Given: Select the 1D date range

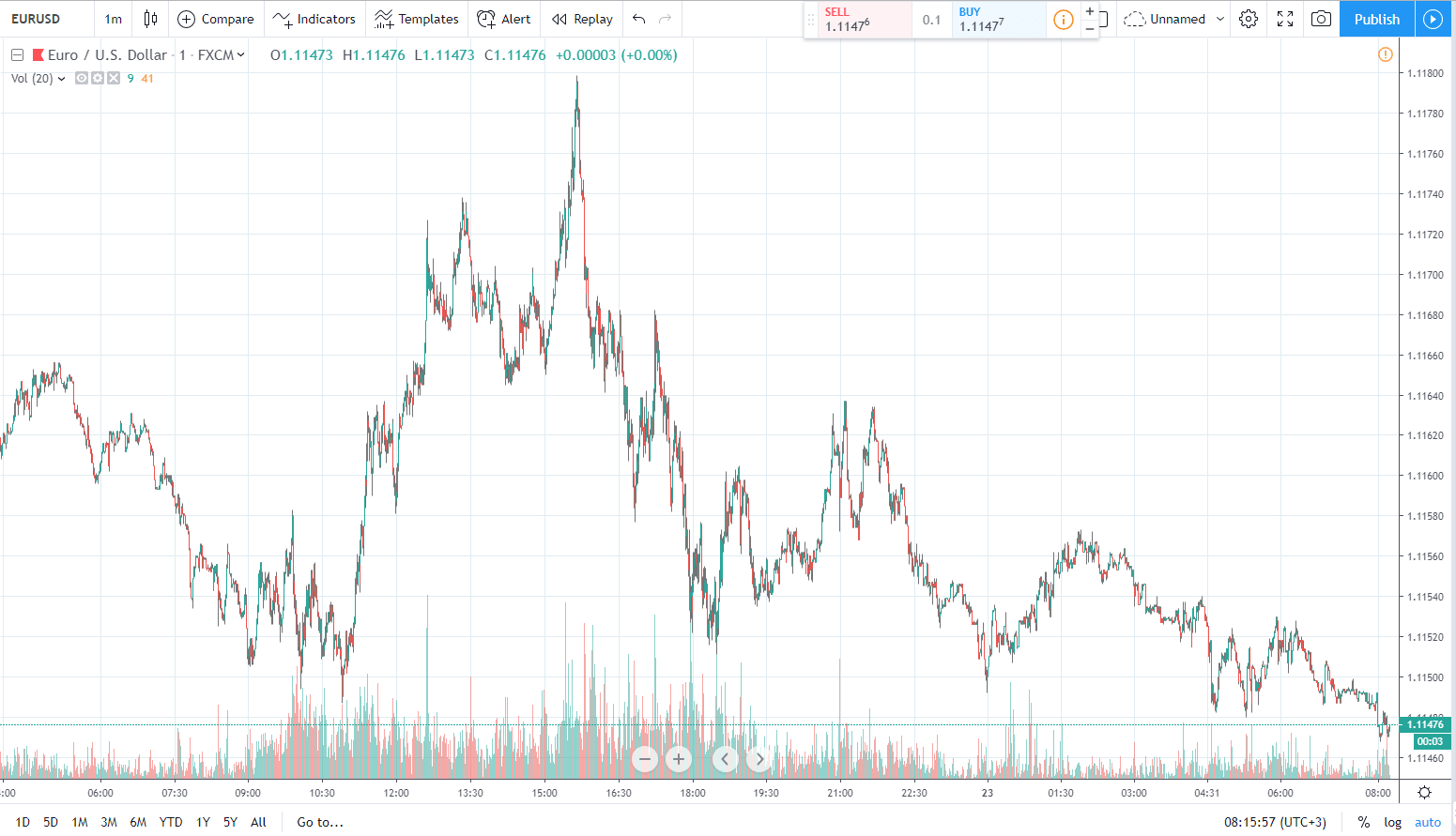Looking at the screenshot, I should (23, 822).
